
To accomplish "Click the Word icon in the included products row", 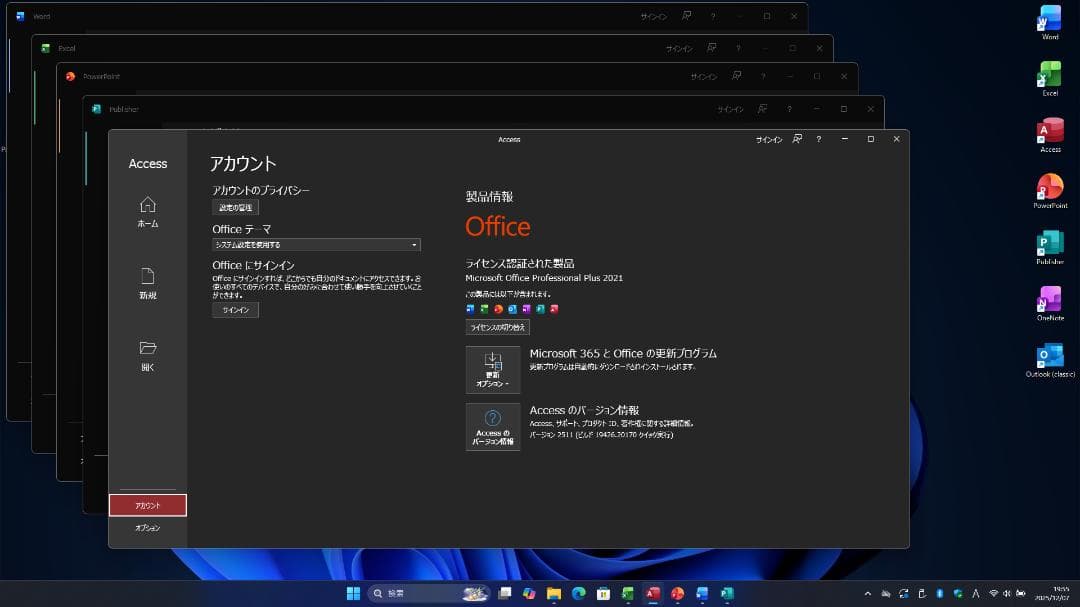I will tap(469, 309).
